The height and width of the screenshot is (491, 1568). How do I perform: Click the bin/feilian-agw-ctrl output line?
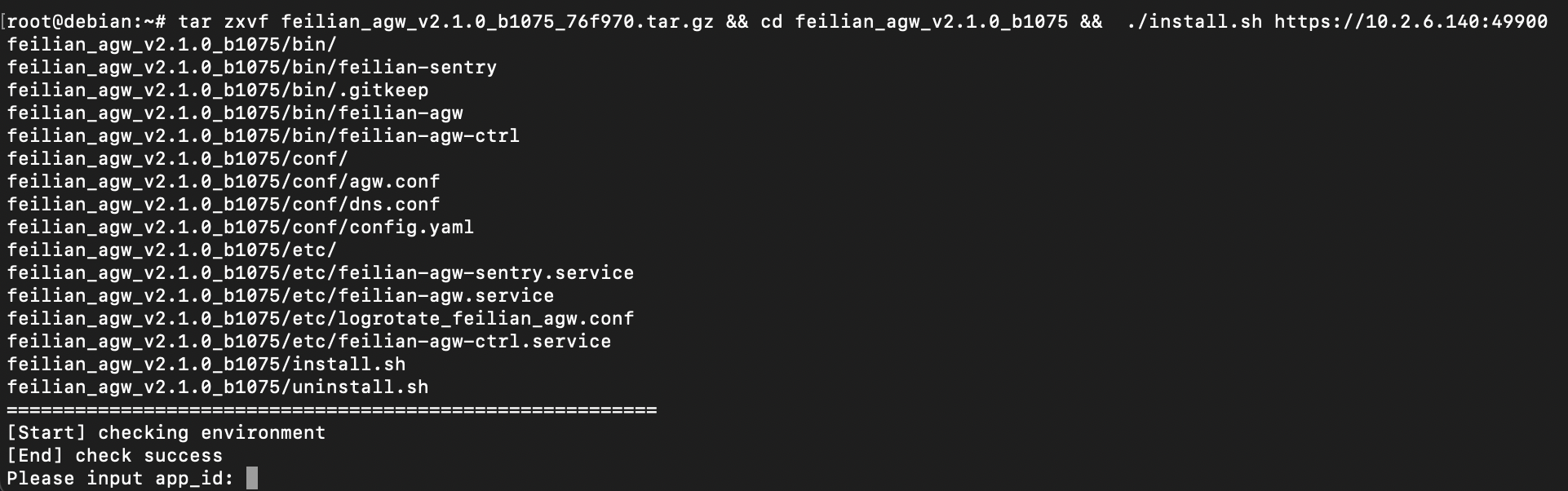tap(264, 136)
